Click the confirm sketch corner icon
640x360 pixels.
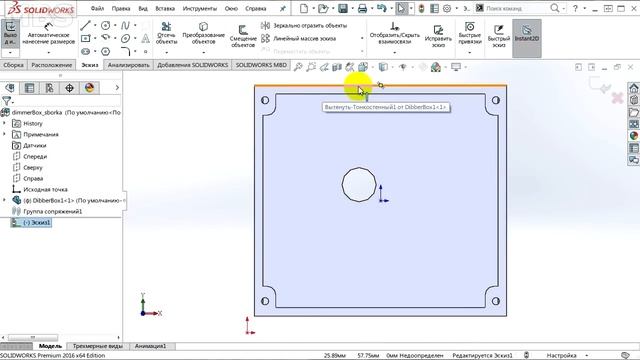(599, 85)
